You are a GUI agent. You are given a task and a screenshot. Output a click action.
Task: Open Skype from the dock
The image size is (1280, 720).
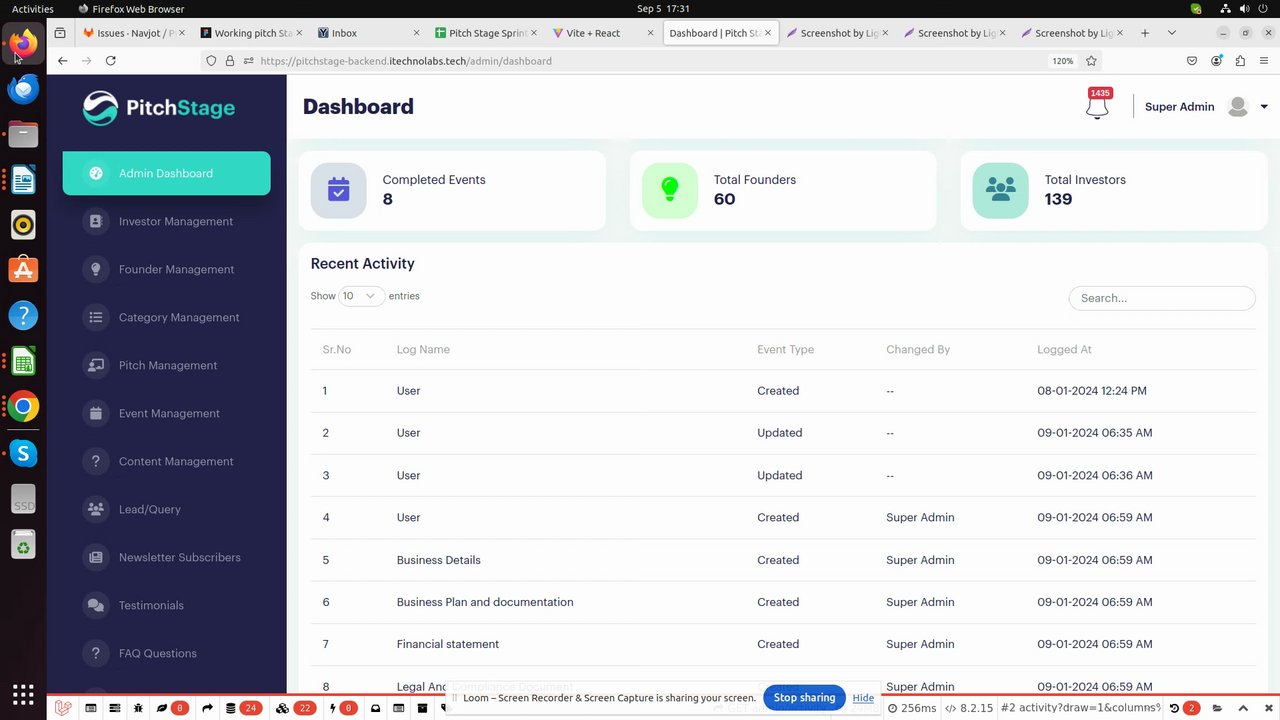pos(23,453)
